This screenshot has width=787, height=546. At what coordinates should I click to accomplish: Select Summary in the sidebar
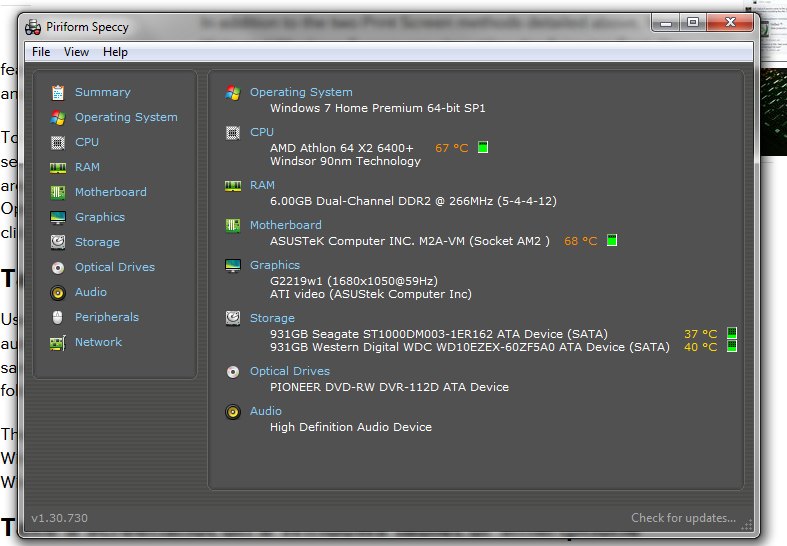coord(103,92)
